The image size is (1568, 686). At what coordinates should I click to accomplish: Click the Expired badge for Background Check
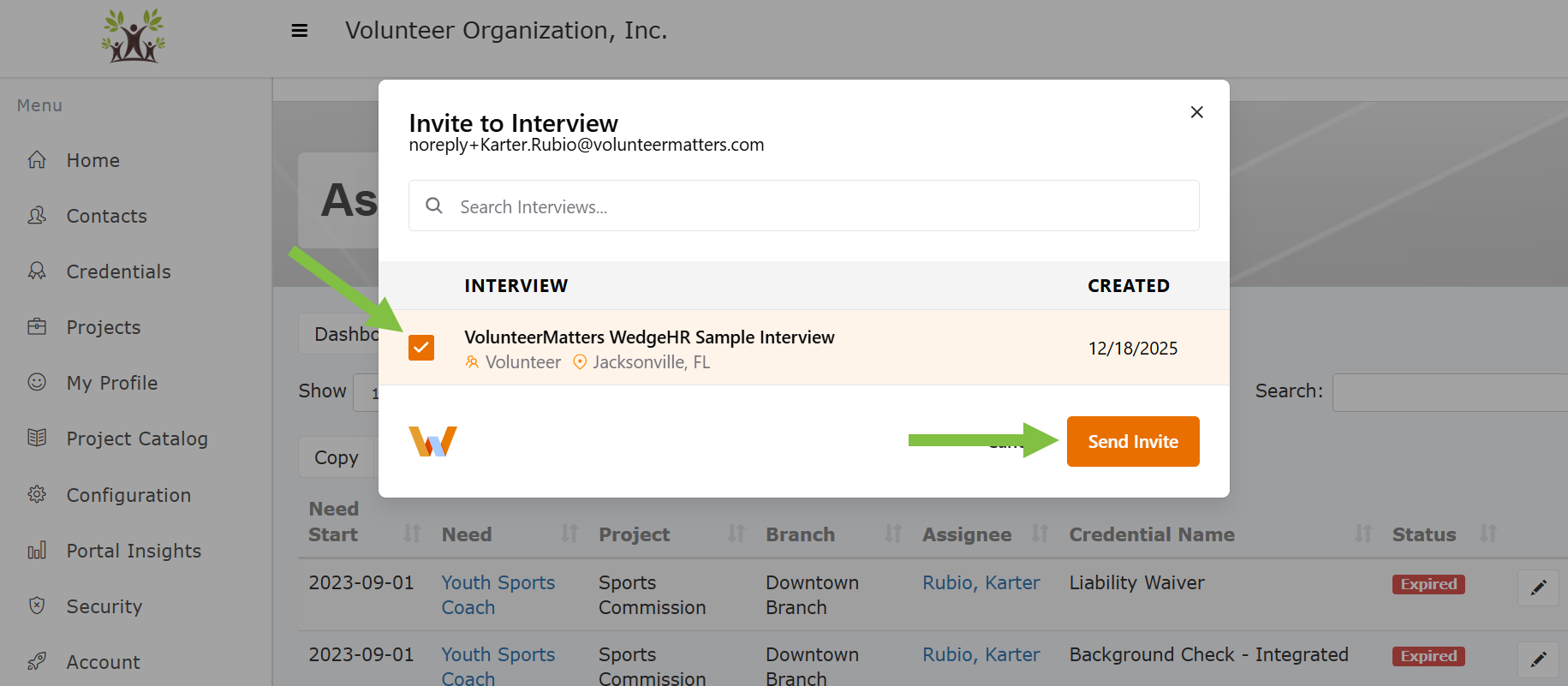coord(1428,656)
